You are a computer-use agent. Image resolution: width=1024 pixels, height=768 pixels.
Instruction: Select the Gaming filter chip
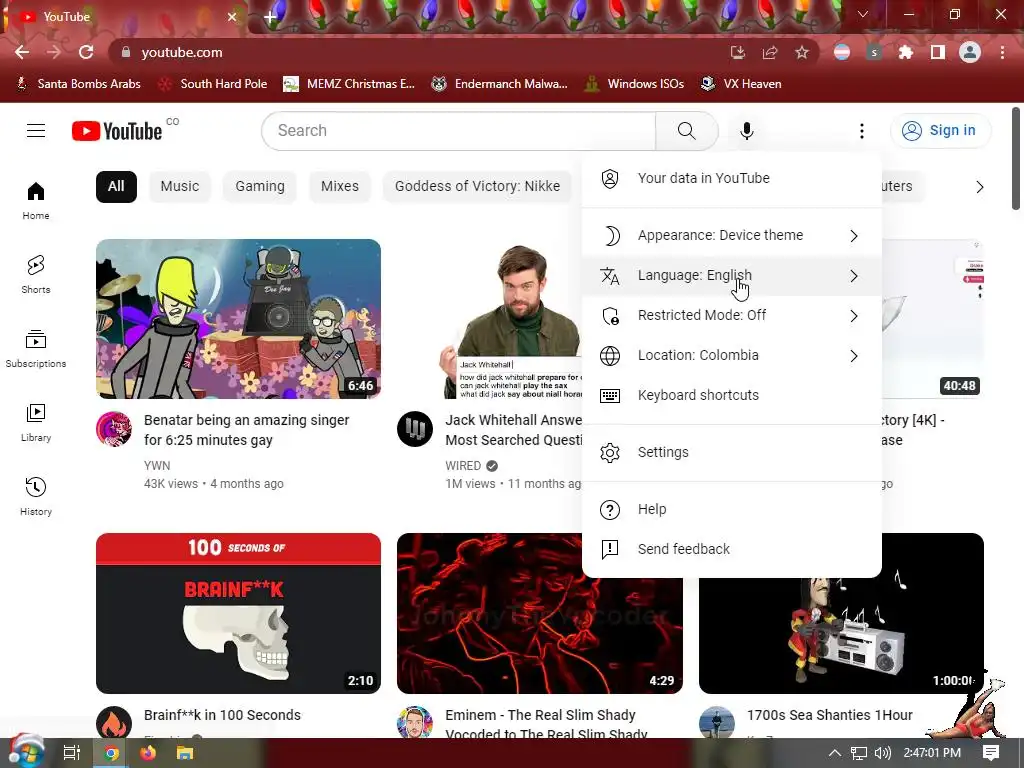click(x=260, y=187)
